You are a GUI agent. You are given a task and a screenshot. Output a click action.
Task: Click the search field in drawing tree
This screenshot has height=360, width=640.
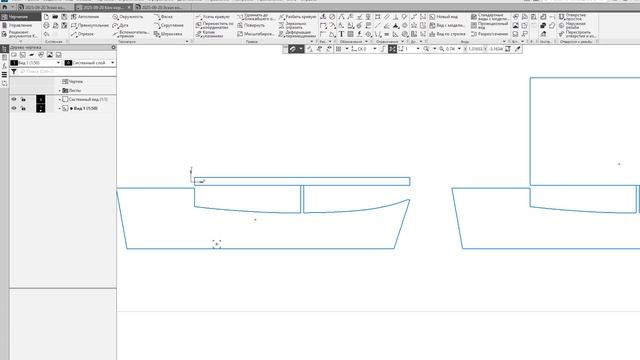(x=67, y=71)
